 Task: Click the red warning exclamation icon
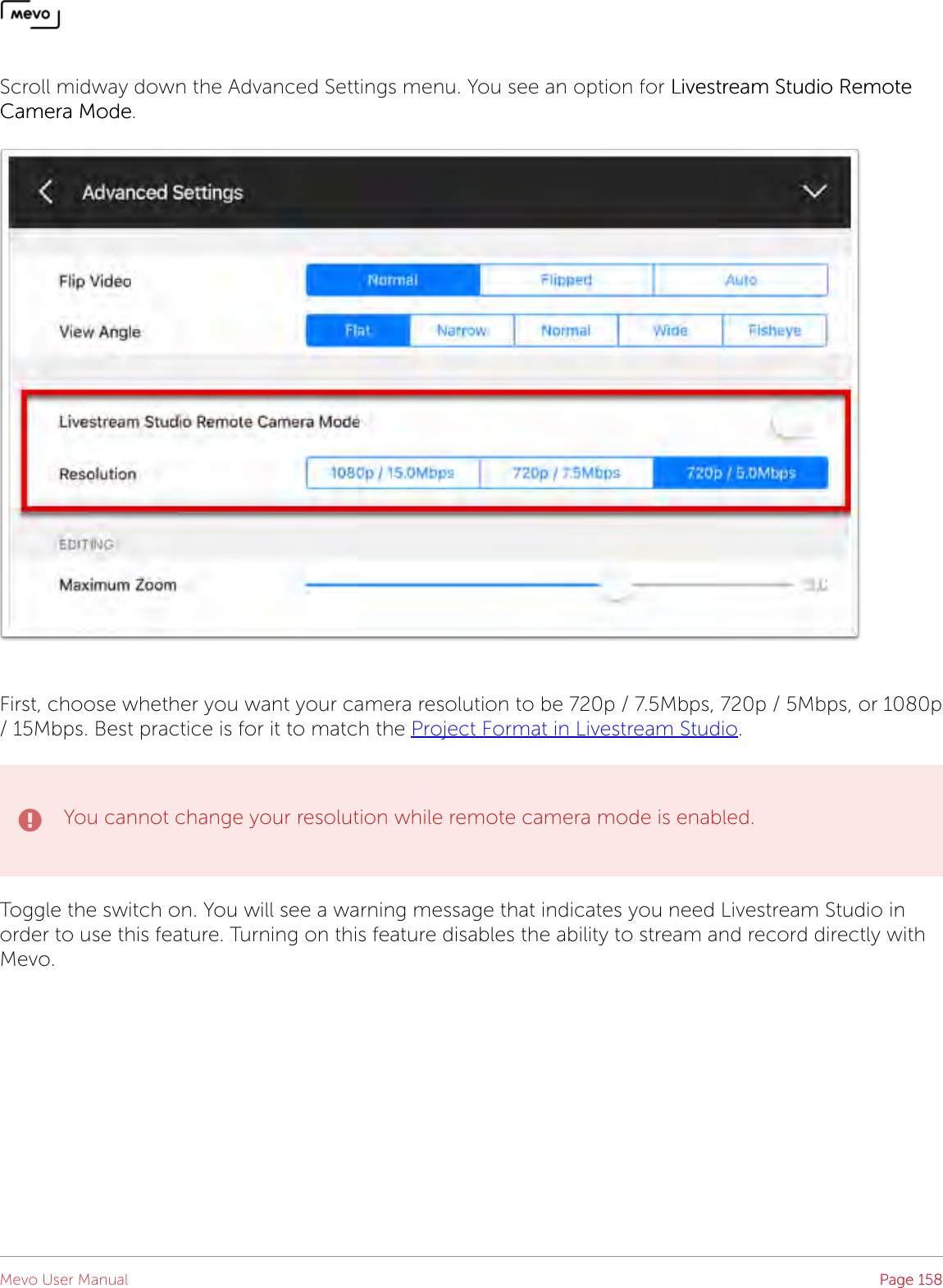(x=30, y=820)
